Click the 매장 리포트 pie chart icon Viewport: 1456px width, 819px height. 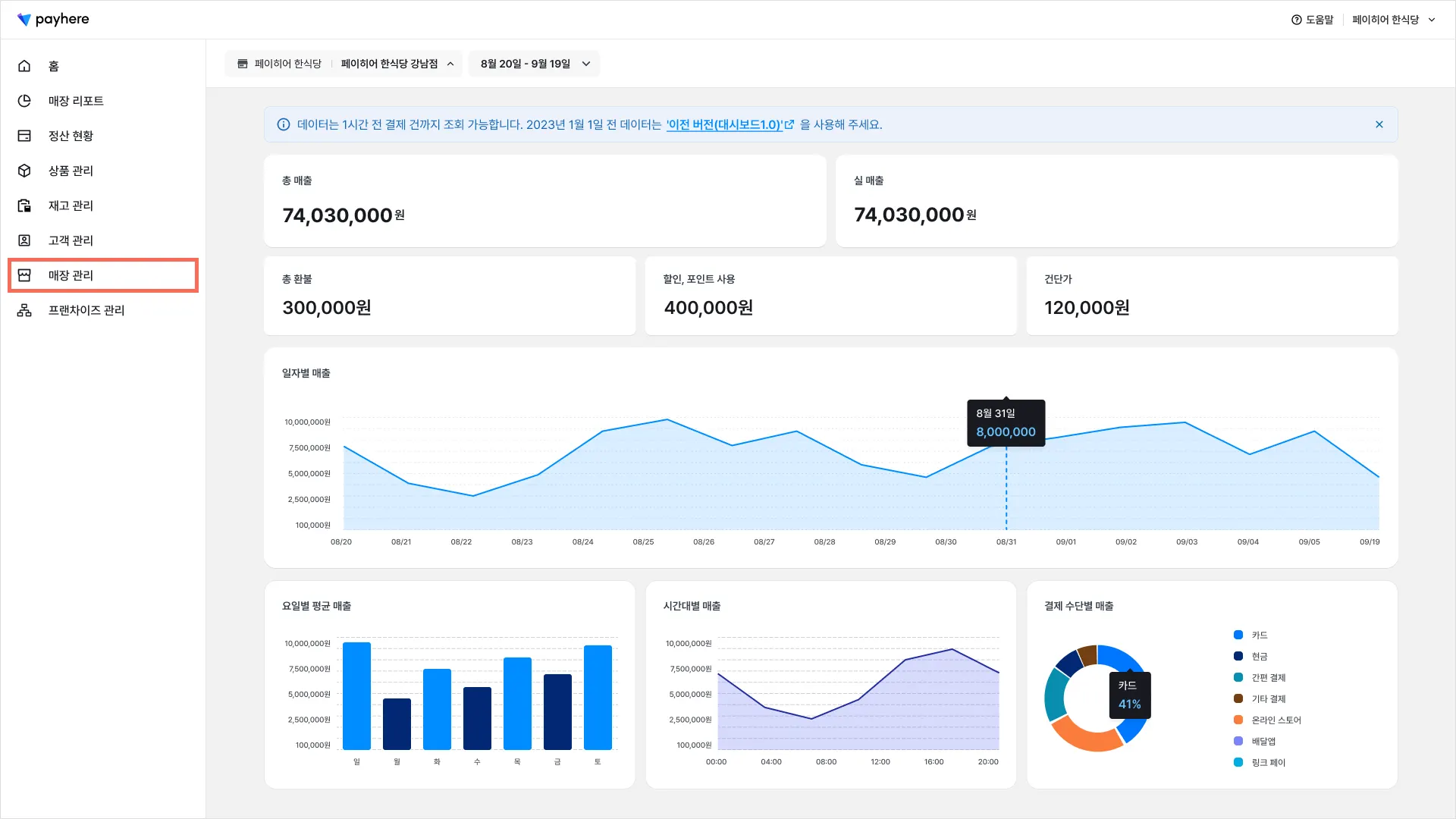pyautogui.click(x=24, y=101)
